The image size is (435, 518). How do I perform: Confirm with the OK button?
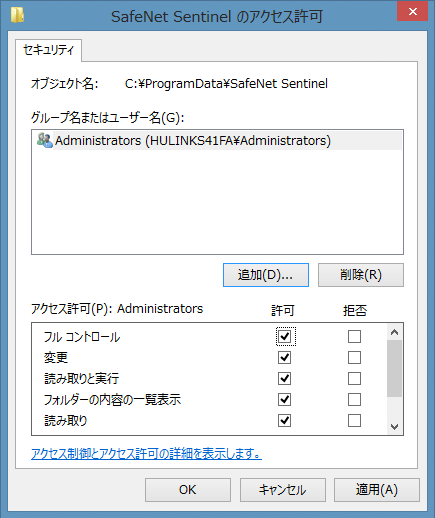click(x=188, y=490)
